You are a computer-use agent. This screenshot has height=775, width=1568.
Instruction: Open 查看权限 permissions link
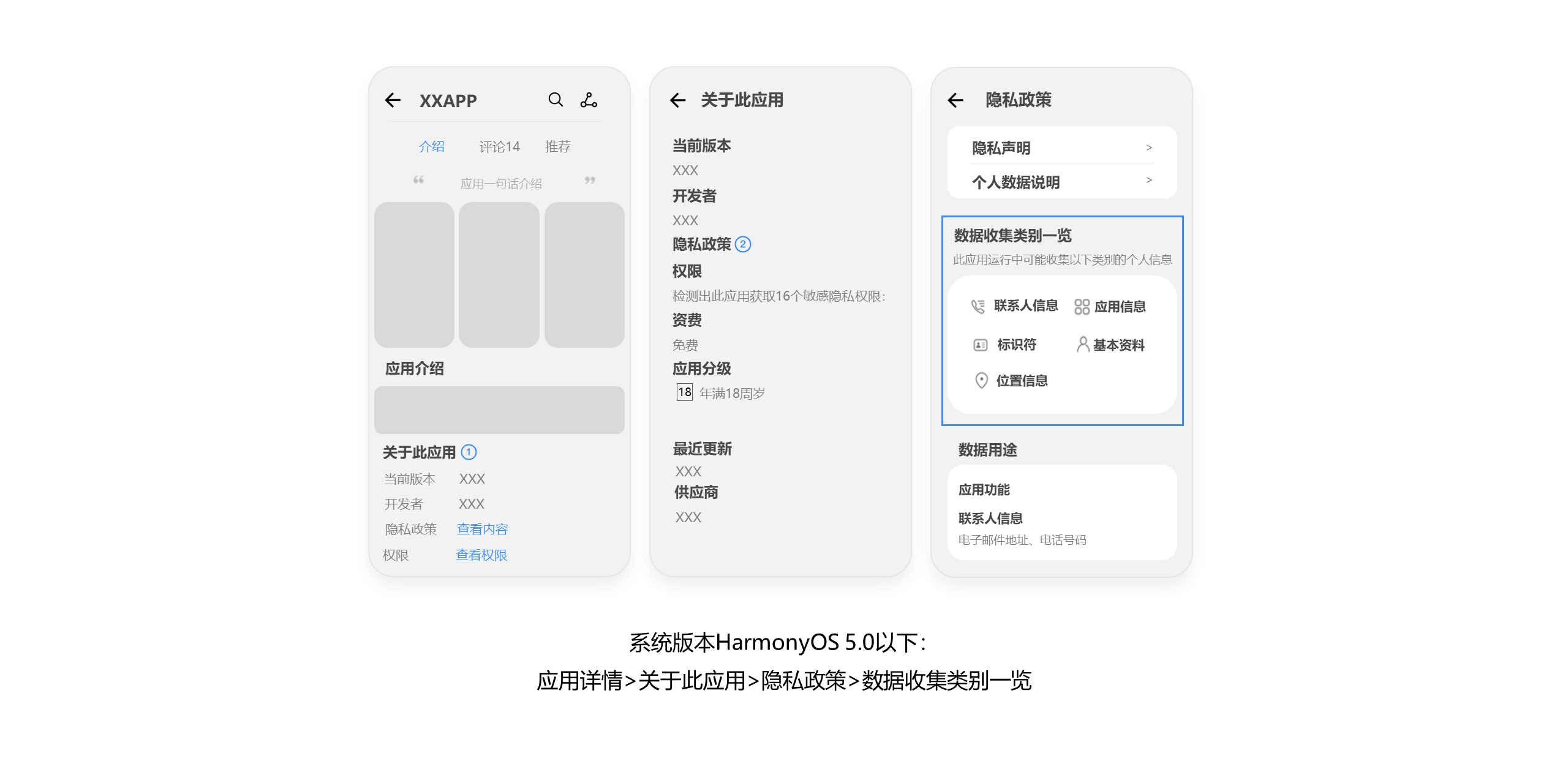(x=481, y=555)
